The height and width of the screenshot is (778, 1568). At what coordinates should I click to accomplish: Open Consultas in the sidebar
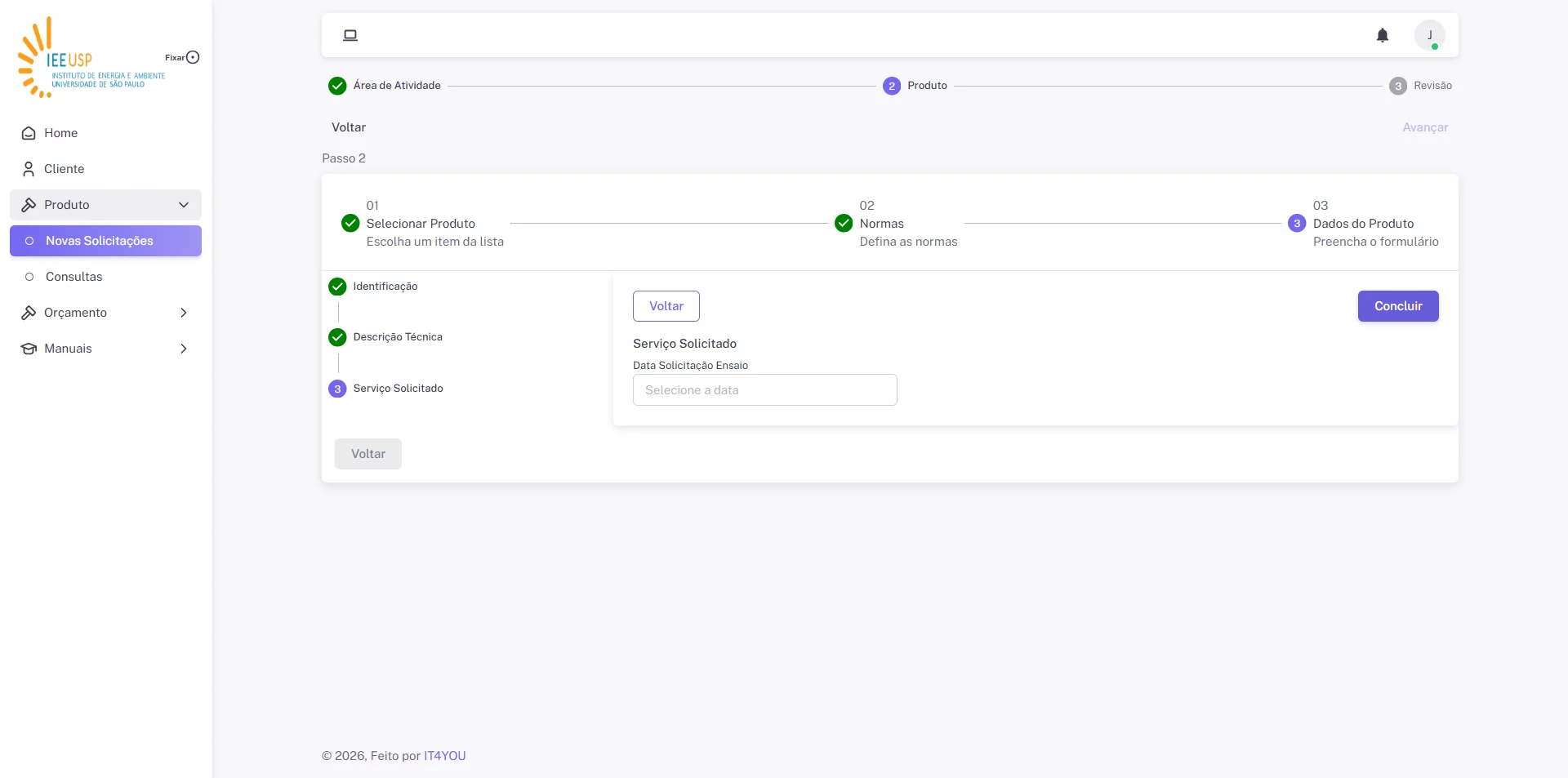(x=105, y=277)
